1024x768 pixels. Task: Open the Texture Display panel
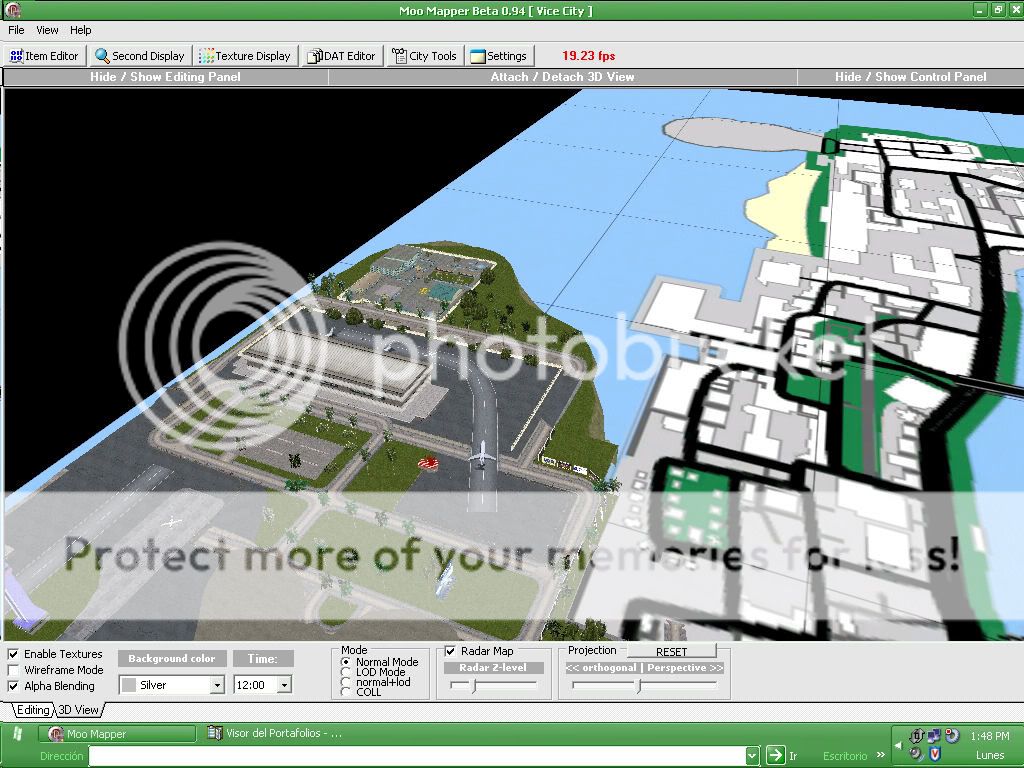coord(245,56)
